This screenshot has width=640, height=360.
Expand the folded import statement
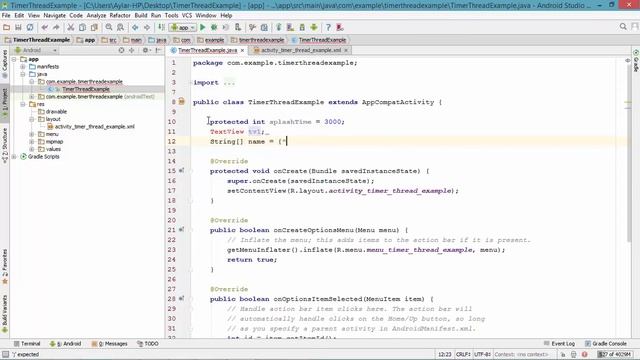tap(229, 82)
